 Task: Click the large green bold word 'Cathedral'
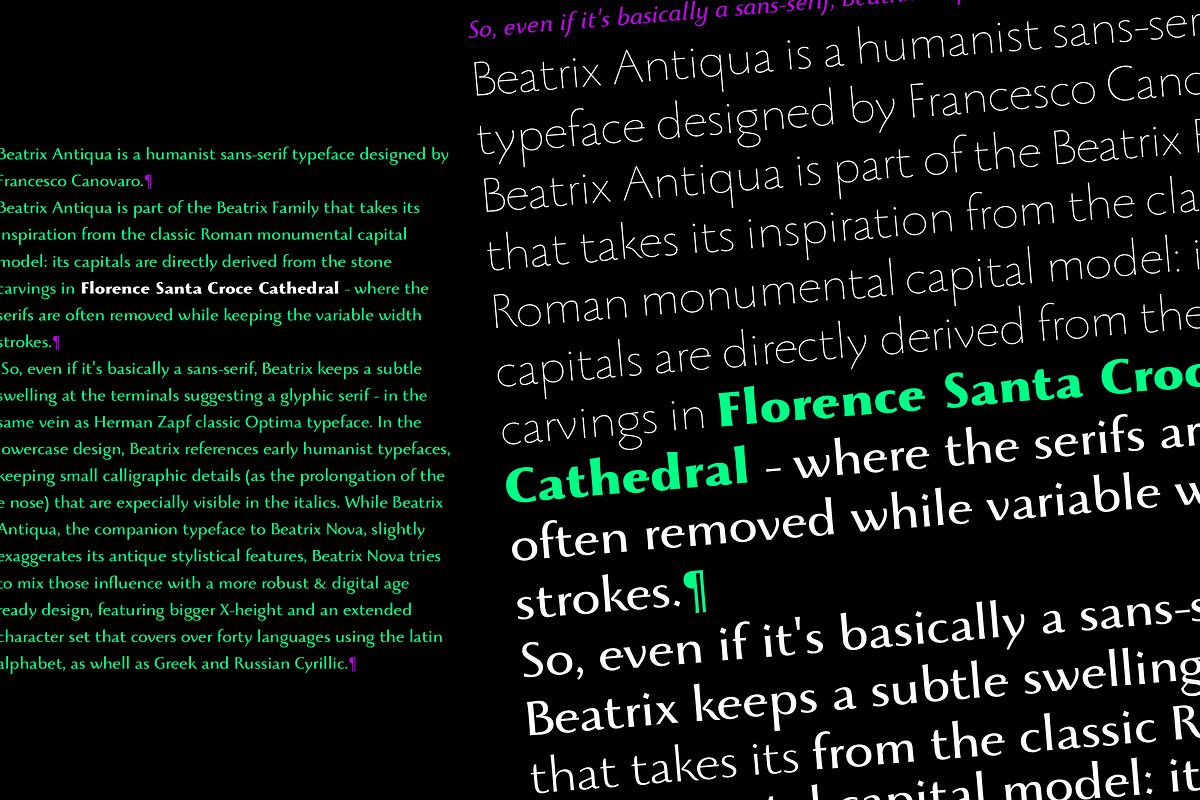(628, 474)
